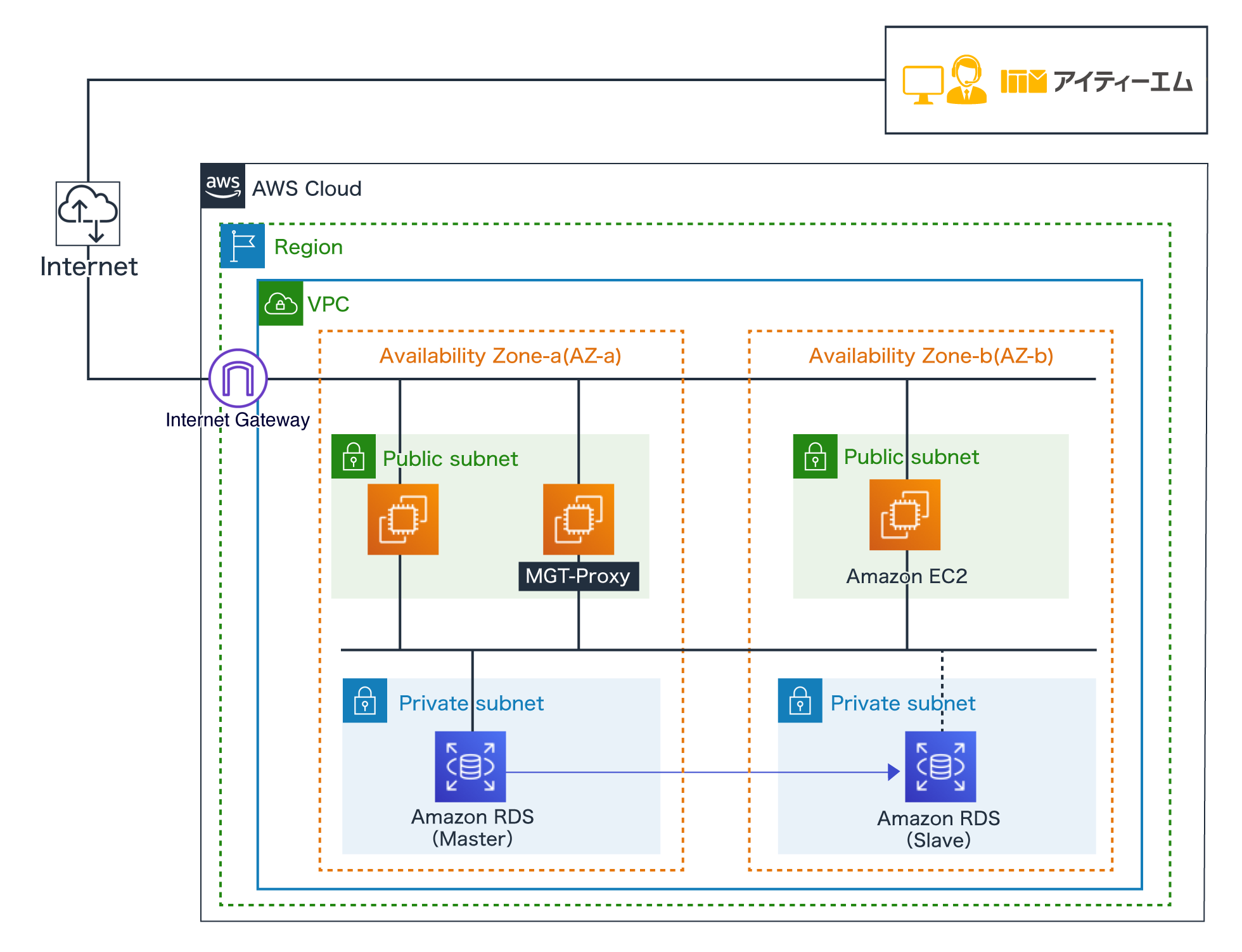The width and height of the screenshot is (1242, 952).
Task: Click the Amazon RDS Master icon
Action: pos(470,767)
